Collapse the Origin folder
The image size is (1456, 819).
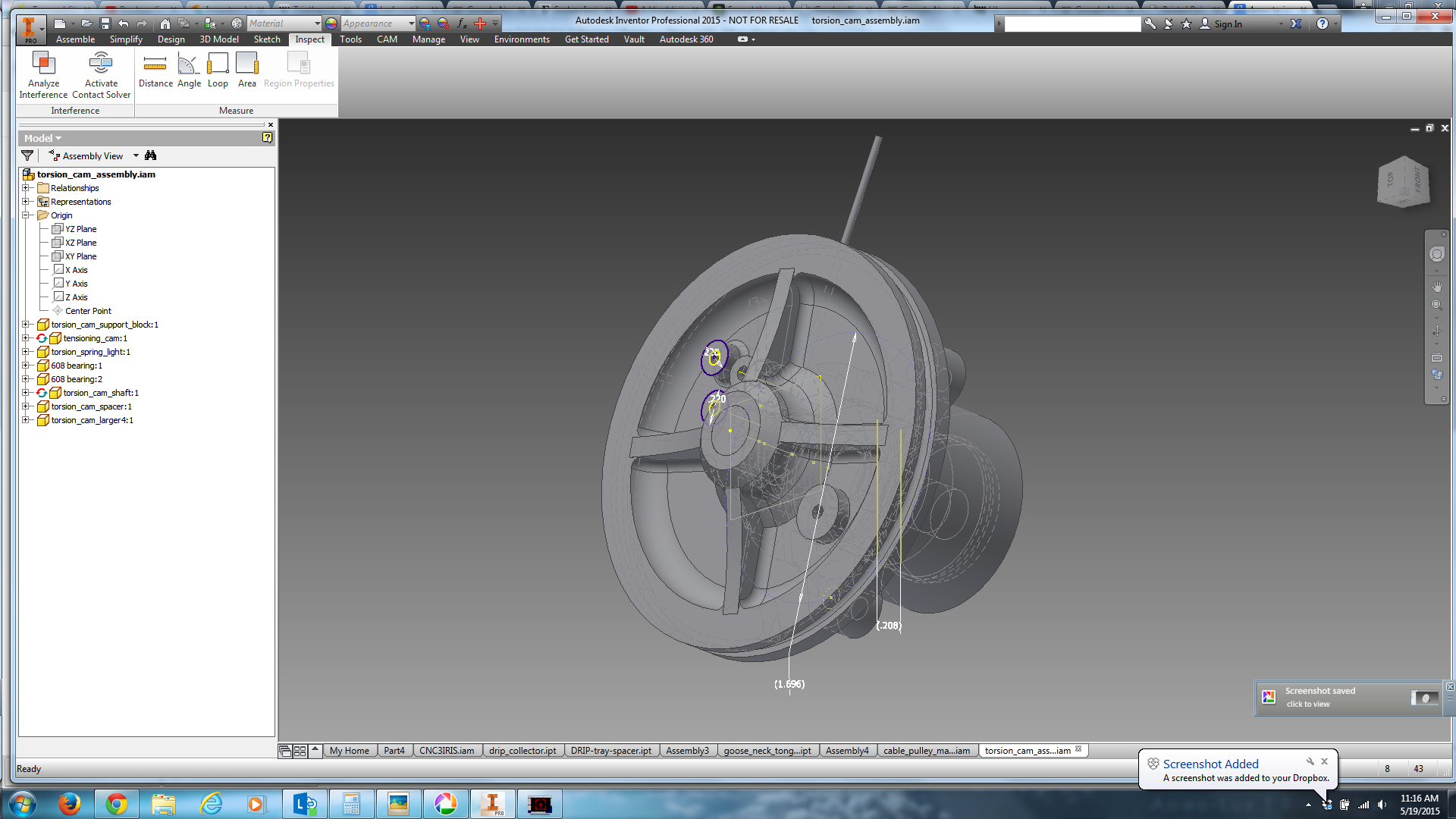[26, 215]
